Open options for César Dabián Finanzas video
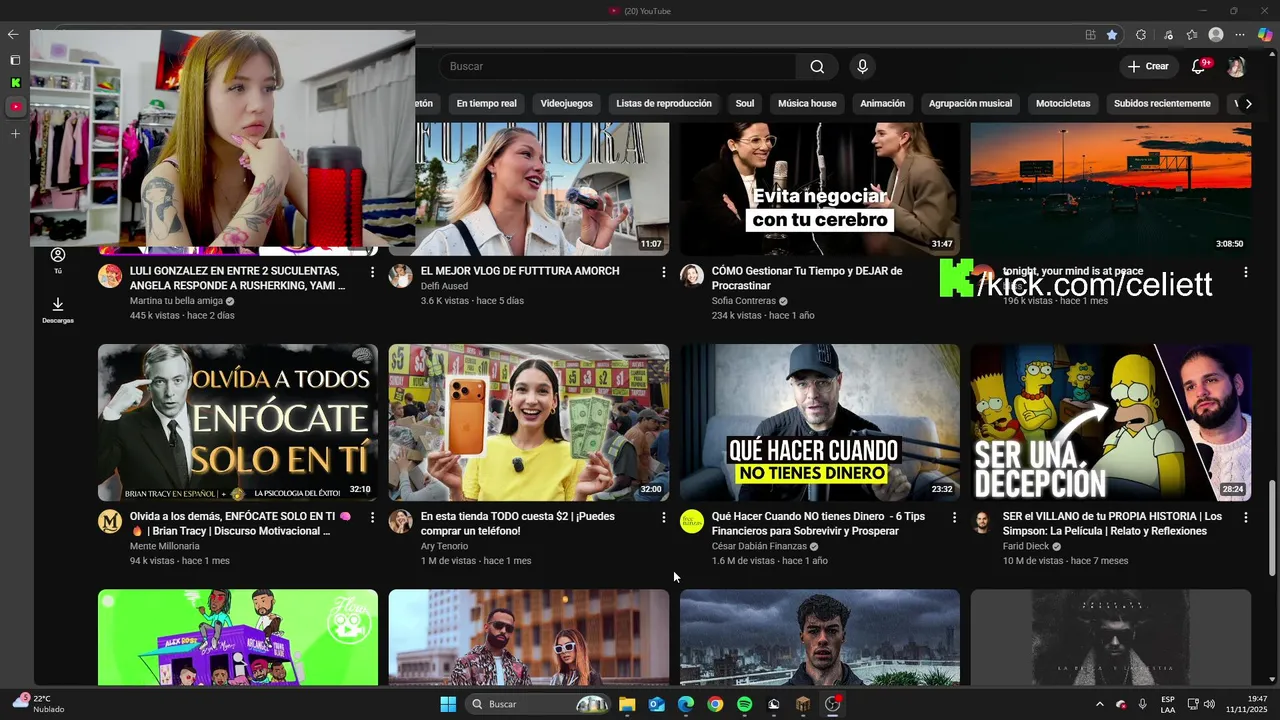This screenshot has width=1280, height=720. tap(954, 517)
